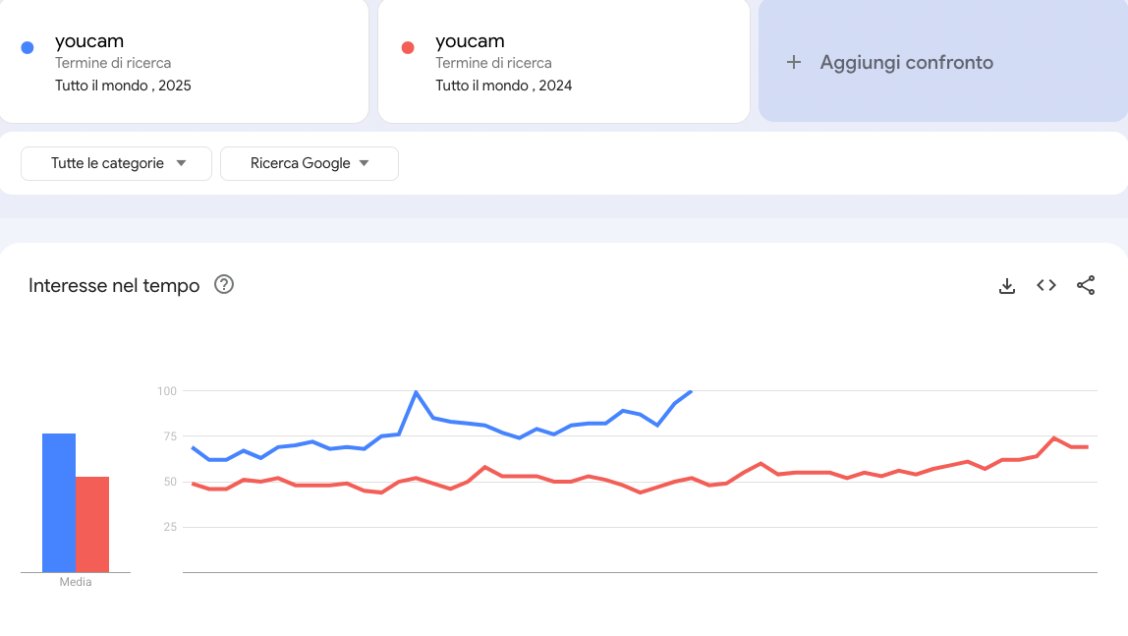Edit the second youcam search term

470,41
